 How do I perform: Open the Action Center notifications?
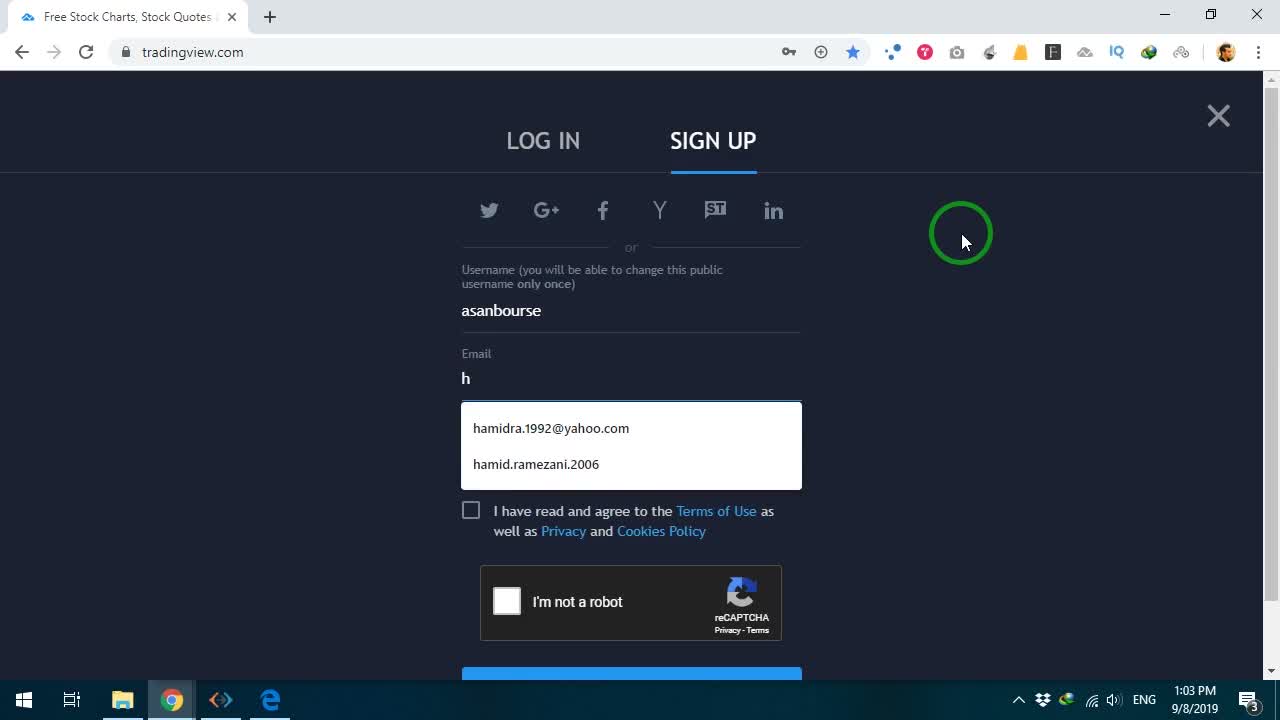1249,700
